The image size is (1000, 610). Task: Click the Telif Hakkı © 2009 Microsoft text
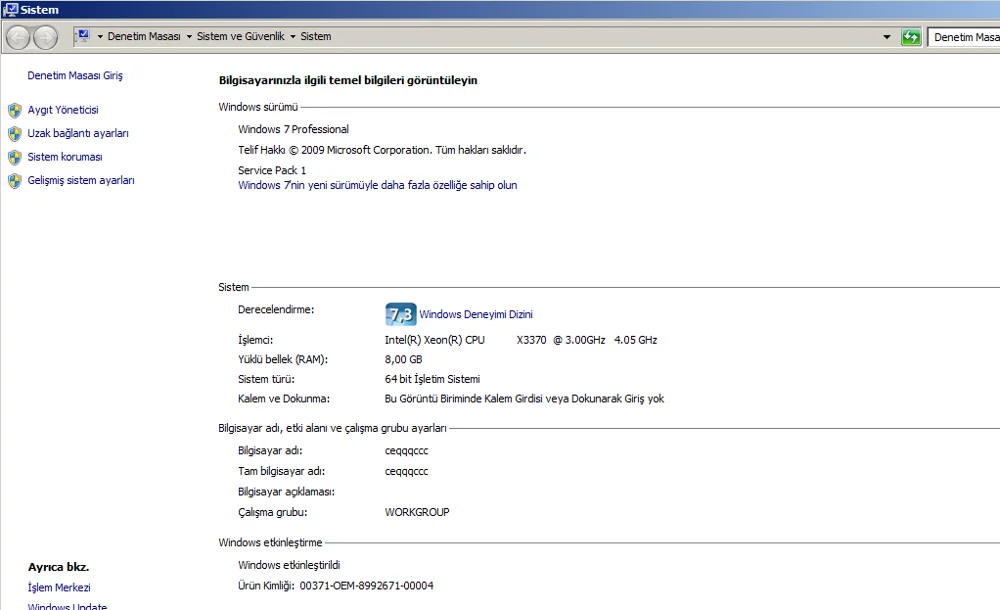pos(382,150)
